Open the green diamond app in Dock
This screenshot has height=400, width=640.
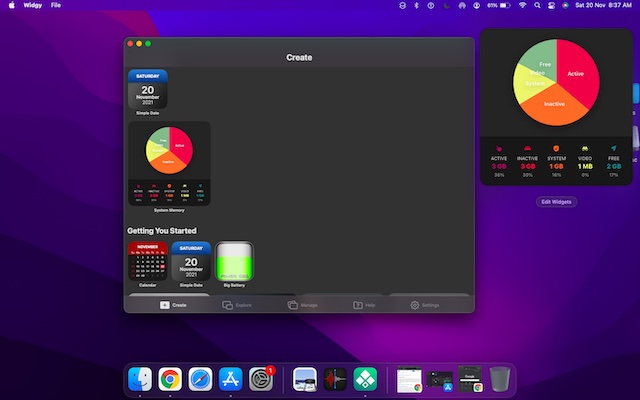click(365, 379)
